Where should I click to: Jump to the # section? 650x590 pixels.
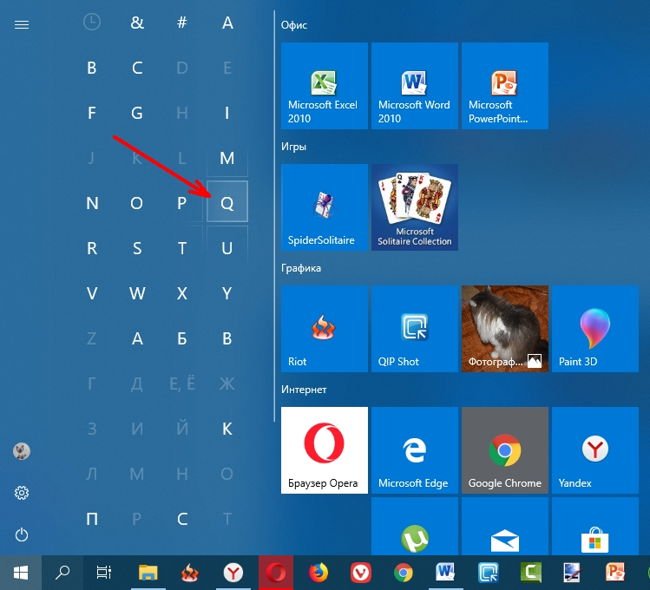pos(182,22)
